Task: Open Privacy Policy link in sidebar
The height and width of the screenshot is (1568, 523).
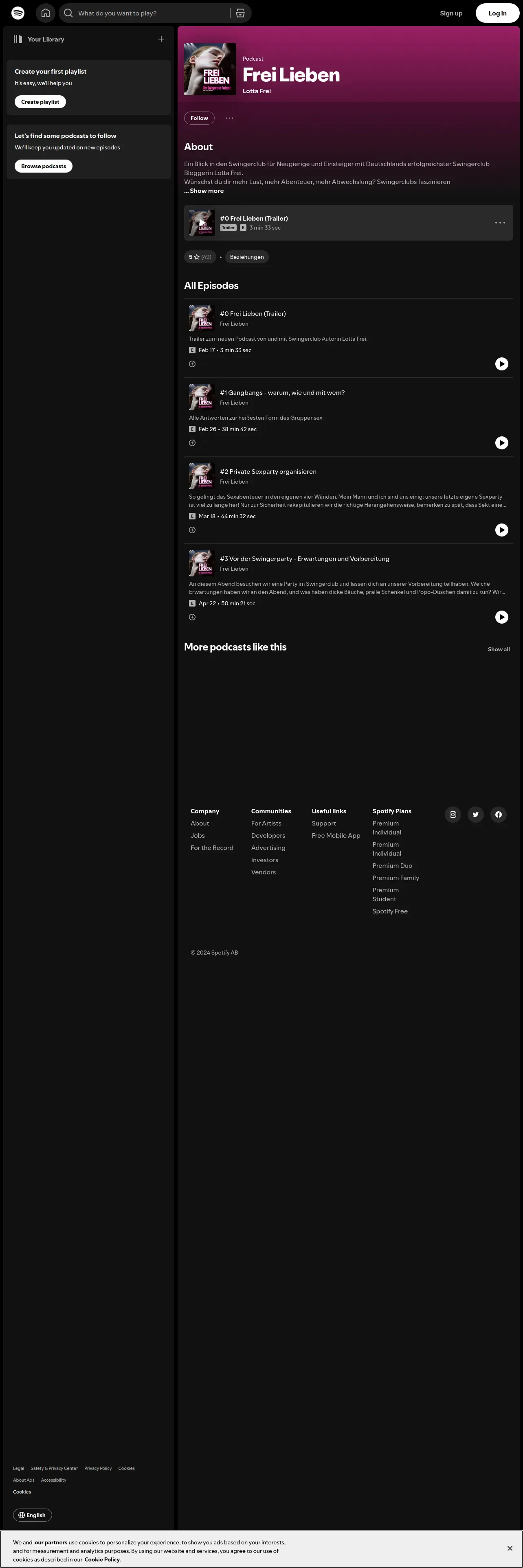Action: [x=98, y=1468]
